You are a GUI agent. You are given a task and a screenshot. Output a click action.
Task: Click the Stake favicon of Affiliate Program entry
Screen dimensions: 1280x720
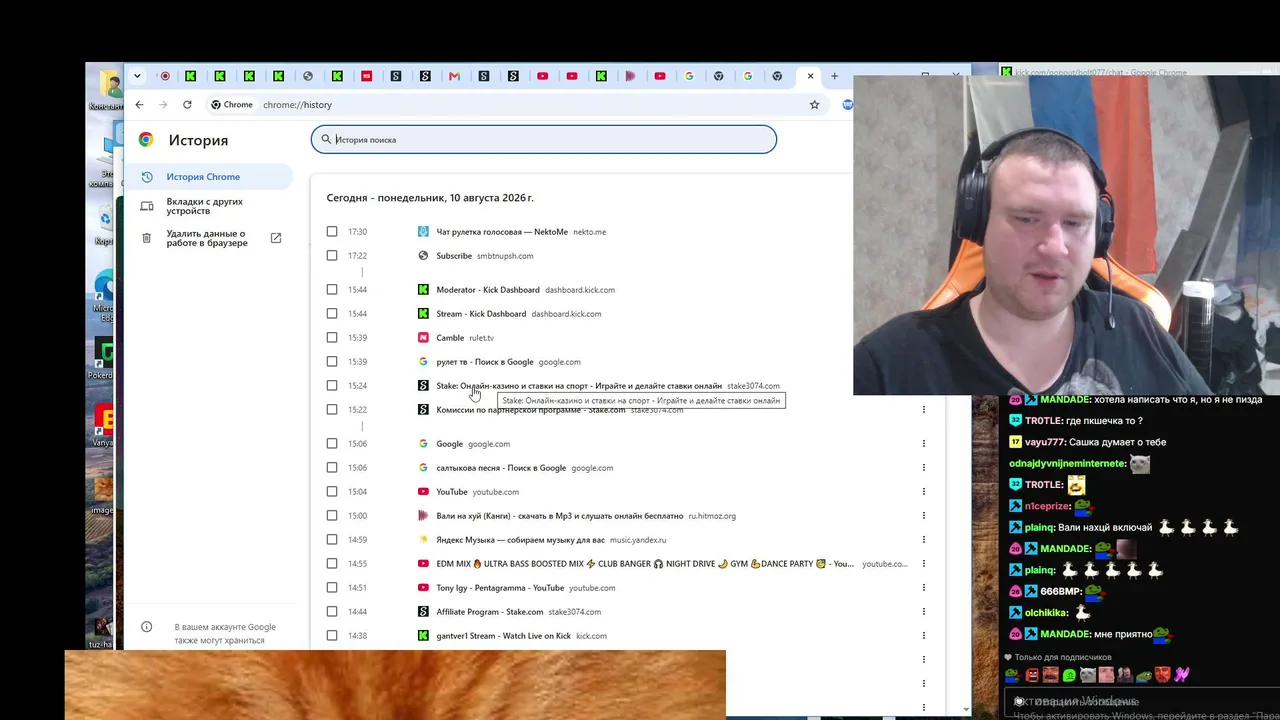(x=423, y=612)
